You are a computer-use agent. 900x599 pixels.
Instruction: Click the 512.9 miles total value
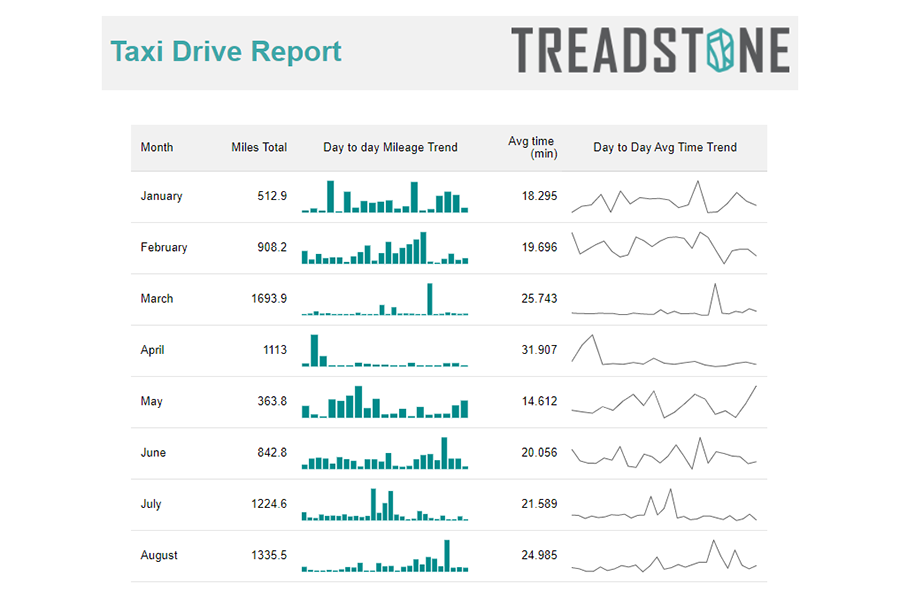pyautogui.click(x=272, y=196)
